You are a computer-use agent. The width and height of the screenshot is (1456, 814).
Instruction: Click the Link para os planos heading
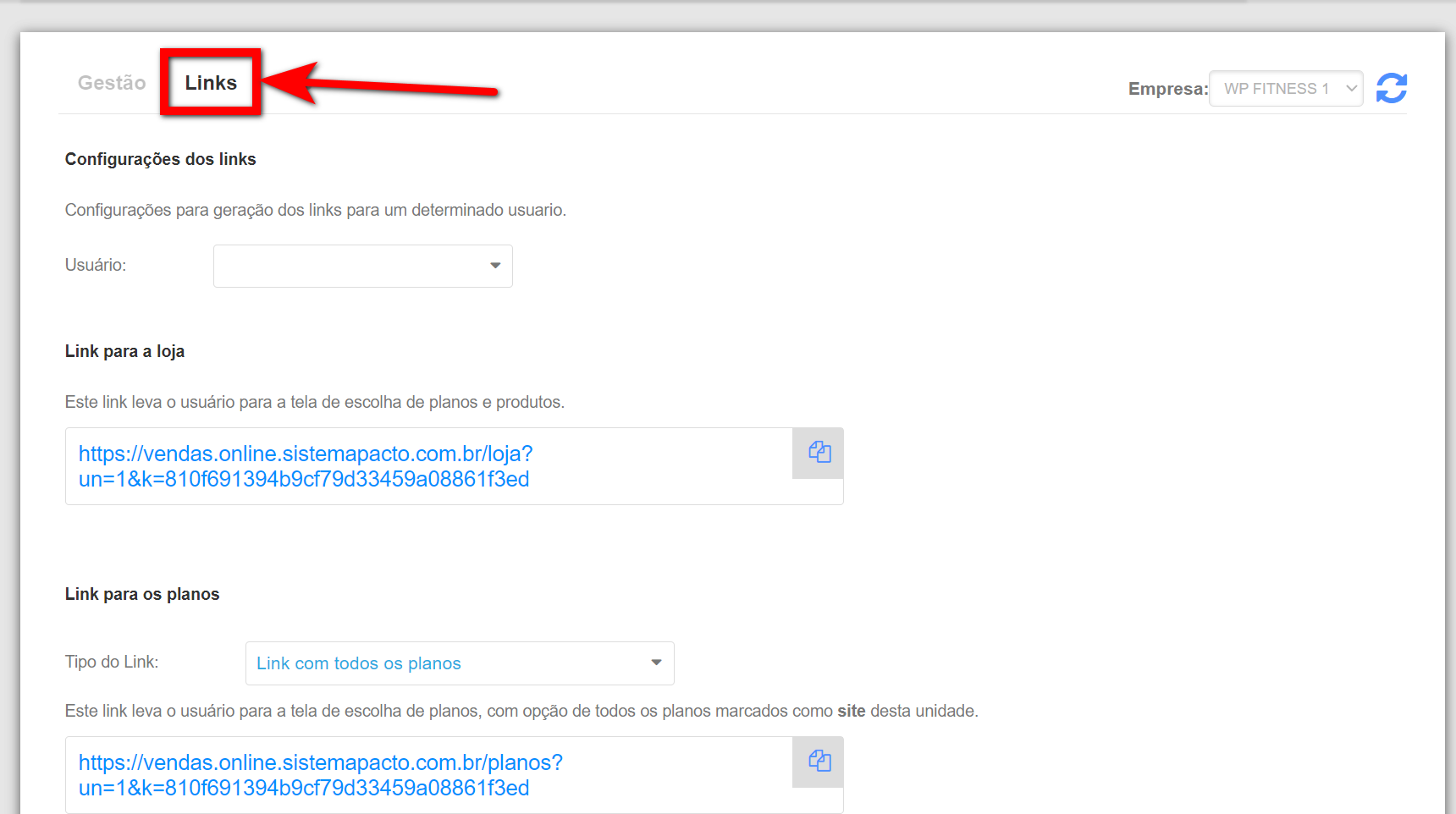click(x=142, y=594)
